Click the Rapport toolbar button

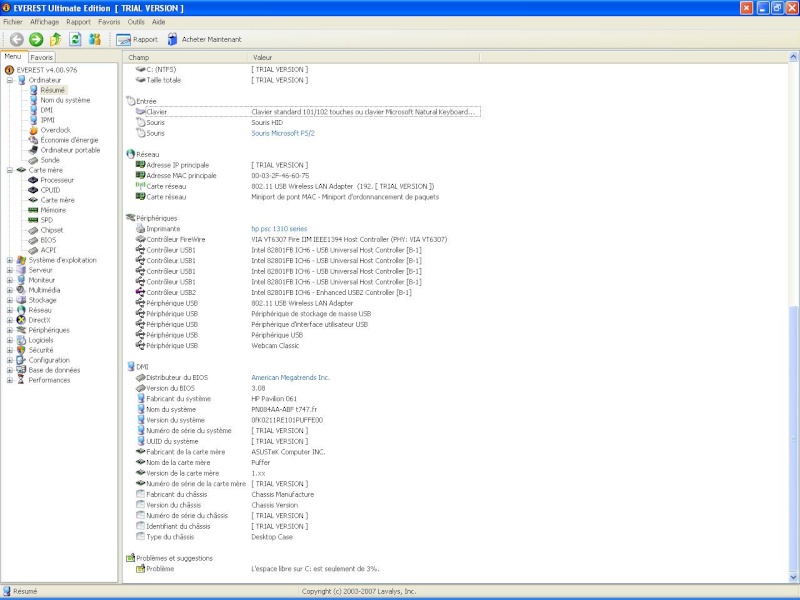(x=137, y=39)
